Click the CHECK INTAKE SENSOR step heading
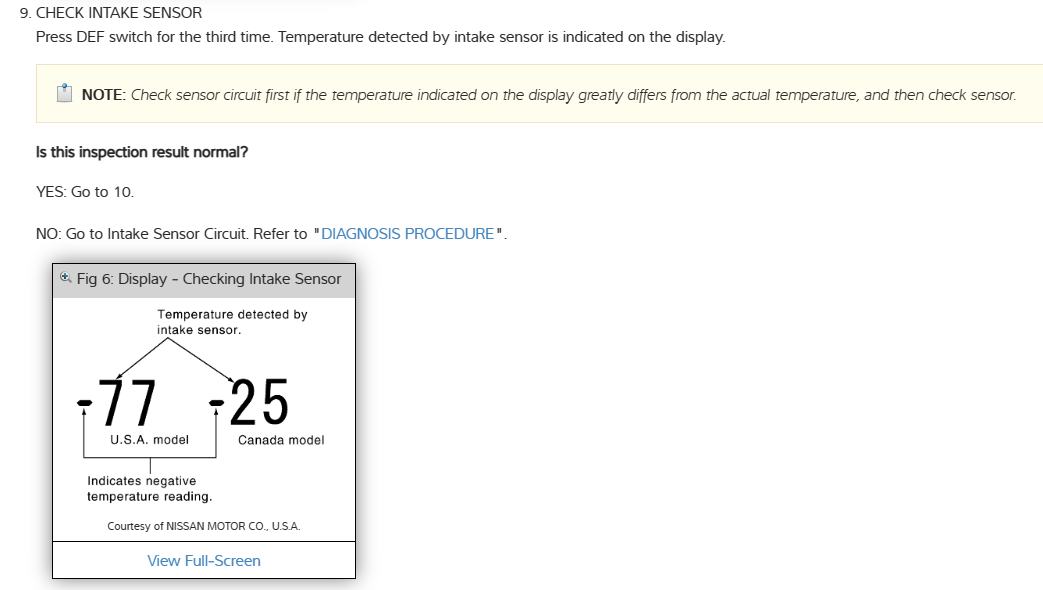The width and height of the screenshot is (1043, 590). click(118, 13)
